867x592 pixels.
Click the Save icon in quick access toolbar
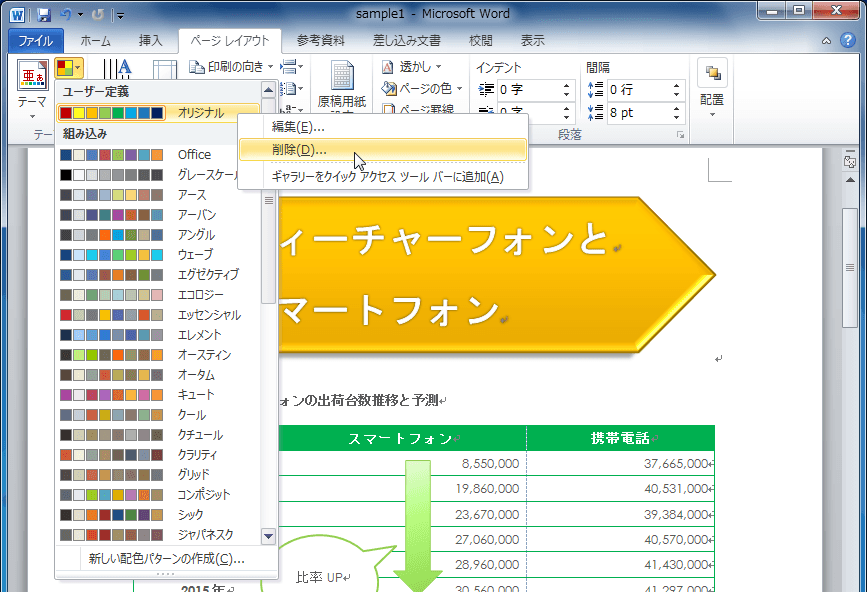(x=43, y=14)
